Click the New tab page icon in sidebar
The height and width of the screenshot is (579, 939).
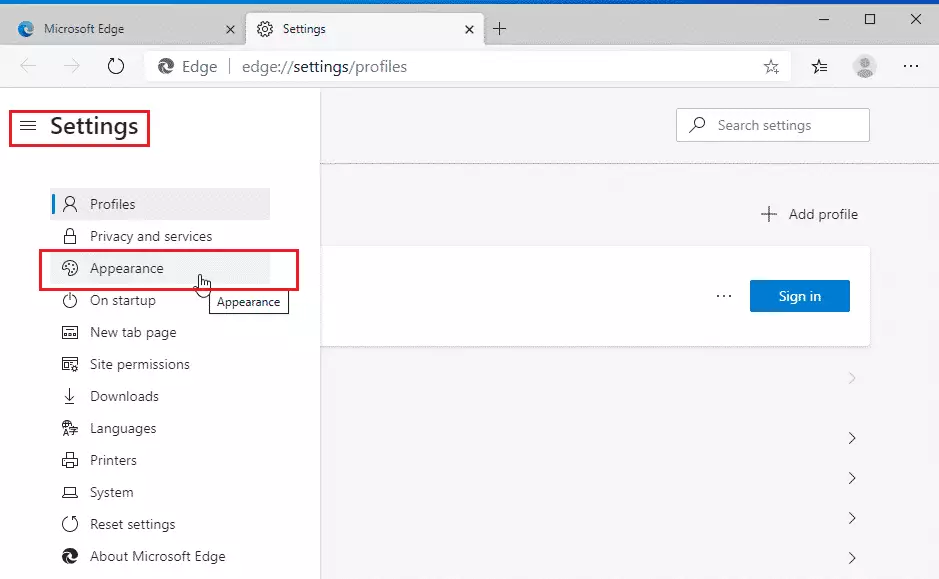(x=70, y=332)
